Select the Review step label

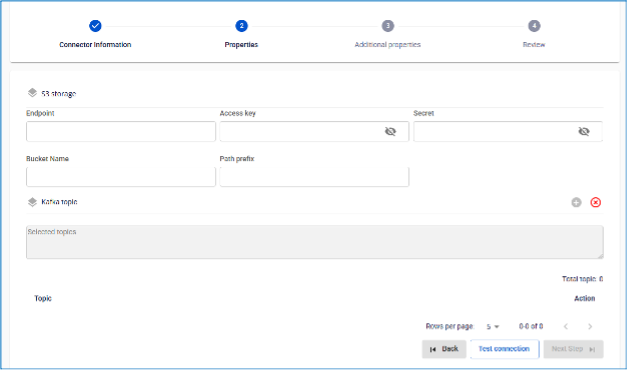(534, 45)
